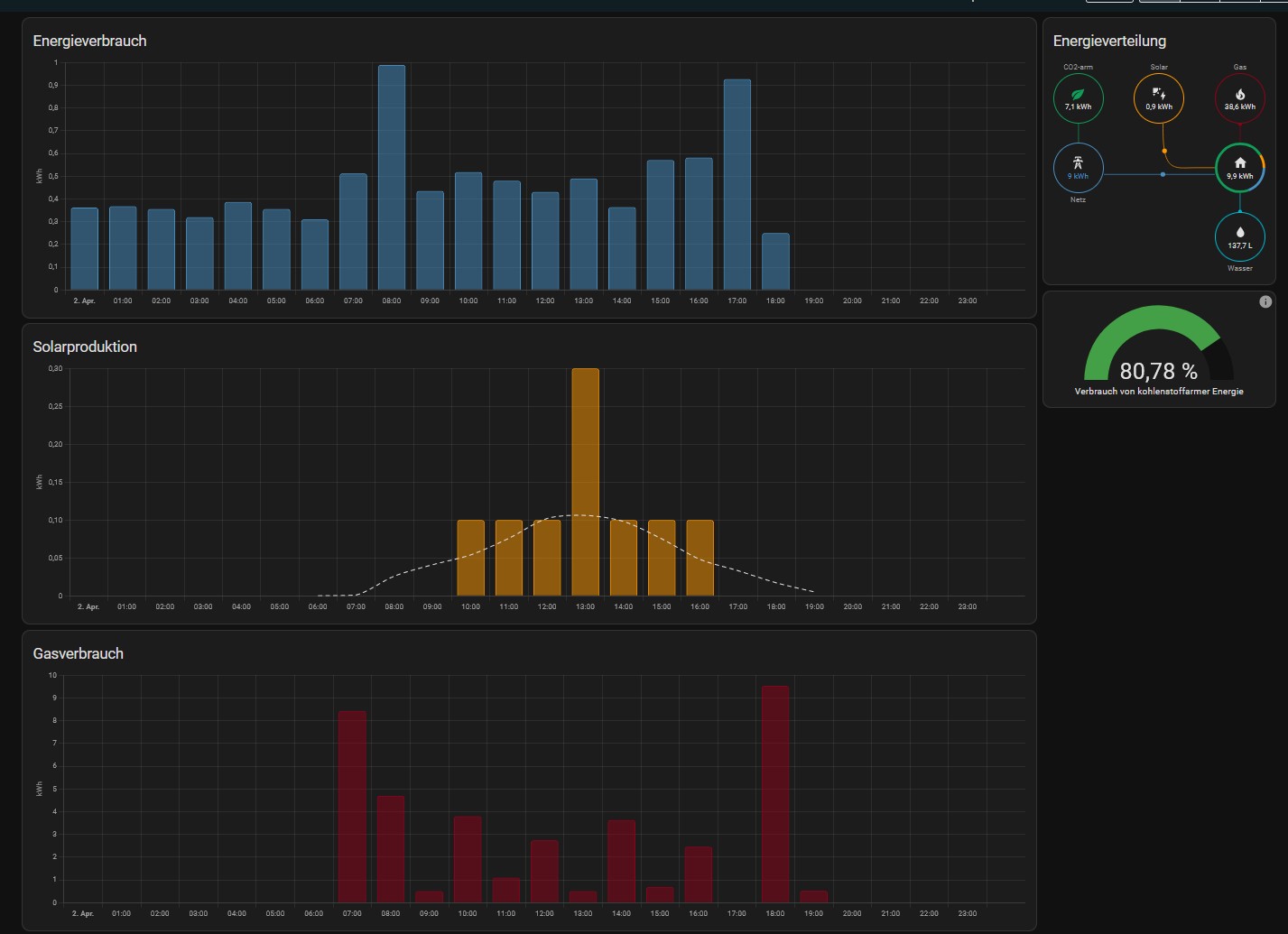
Task: Select the 07:00 bar in Gasverbrauch chart
Action: point(352,807)
